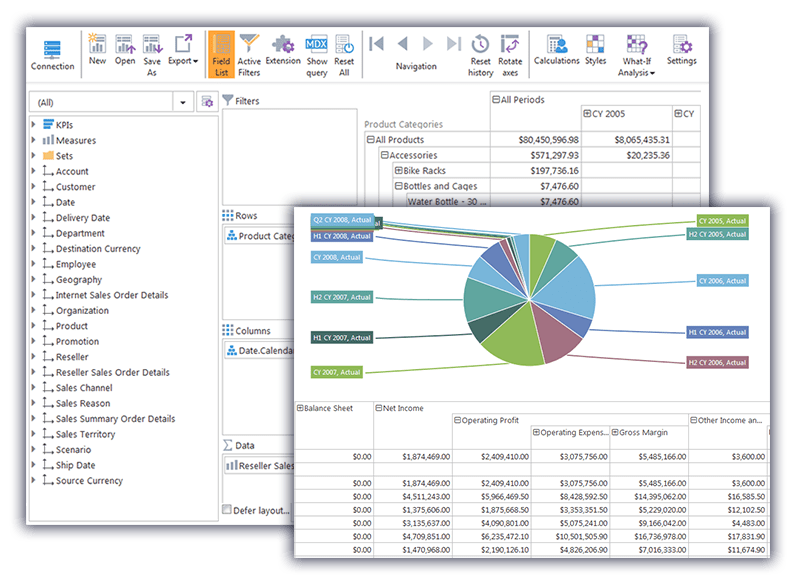Click the Save As toolbar icon
800x586 pixels.
coord(152,55)
